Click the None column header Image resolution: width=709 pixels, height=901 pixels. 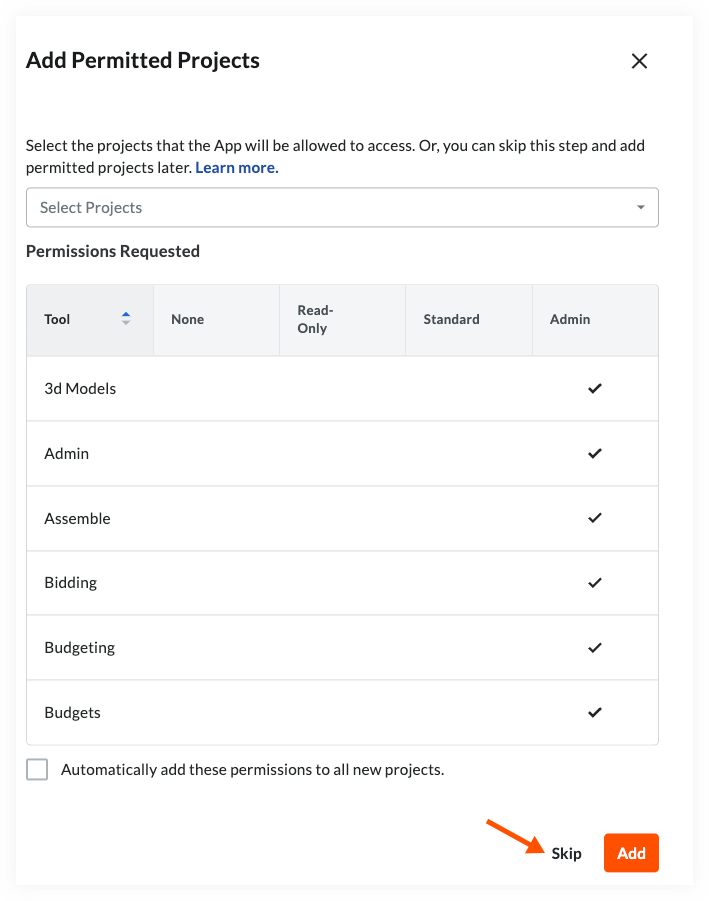tap(187, 319)
